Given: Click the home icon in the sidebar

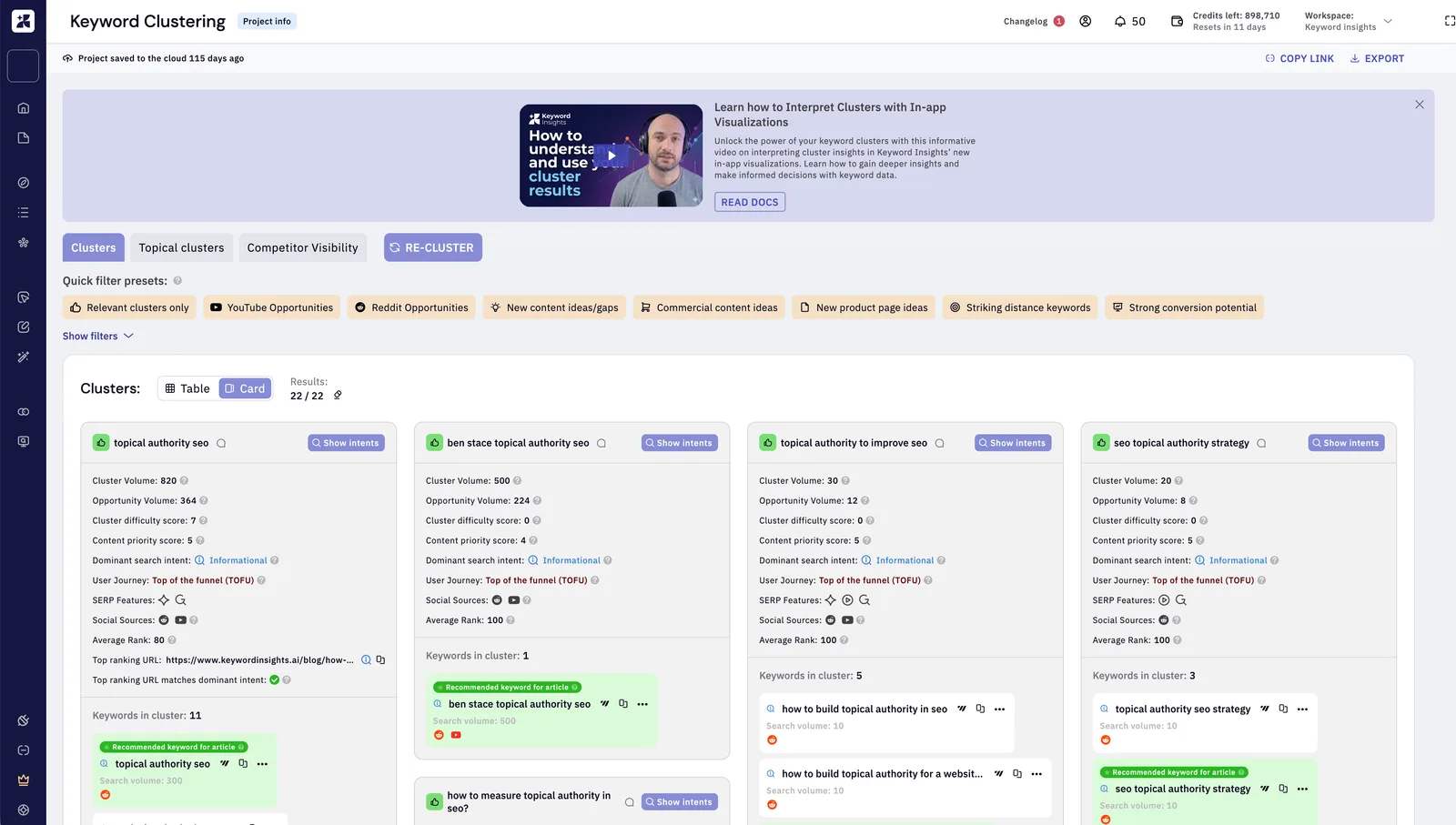Looking at the screenshot, I should click(x=24, y=108).
